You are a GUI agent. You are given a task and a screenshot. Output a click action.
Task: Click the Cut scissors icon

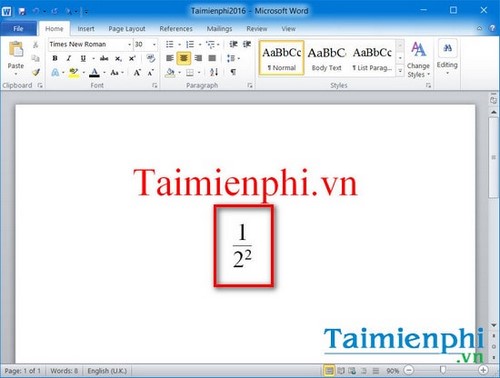click(x=35, y=45)
